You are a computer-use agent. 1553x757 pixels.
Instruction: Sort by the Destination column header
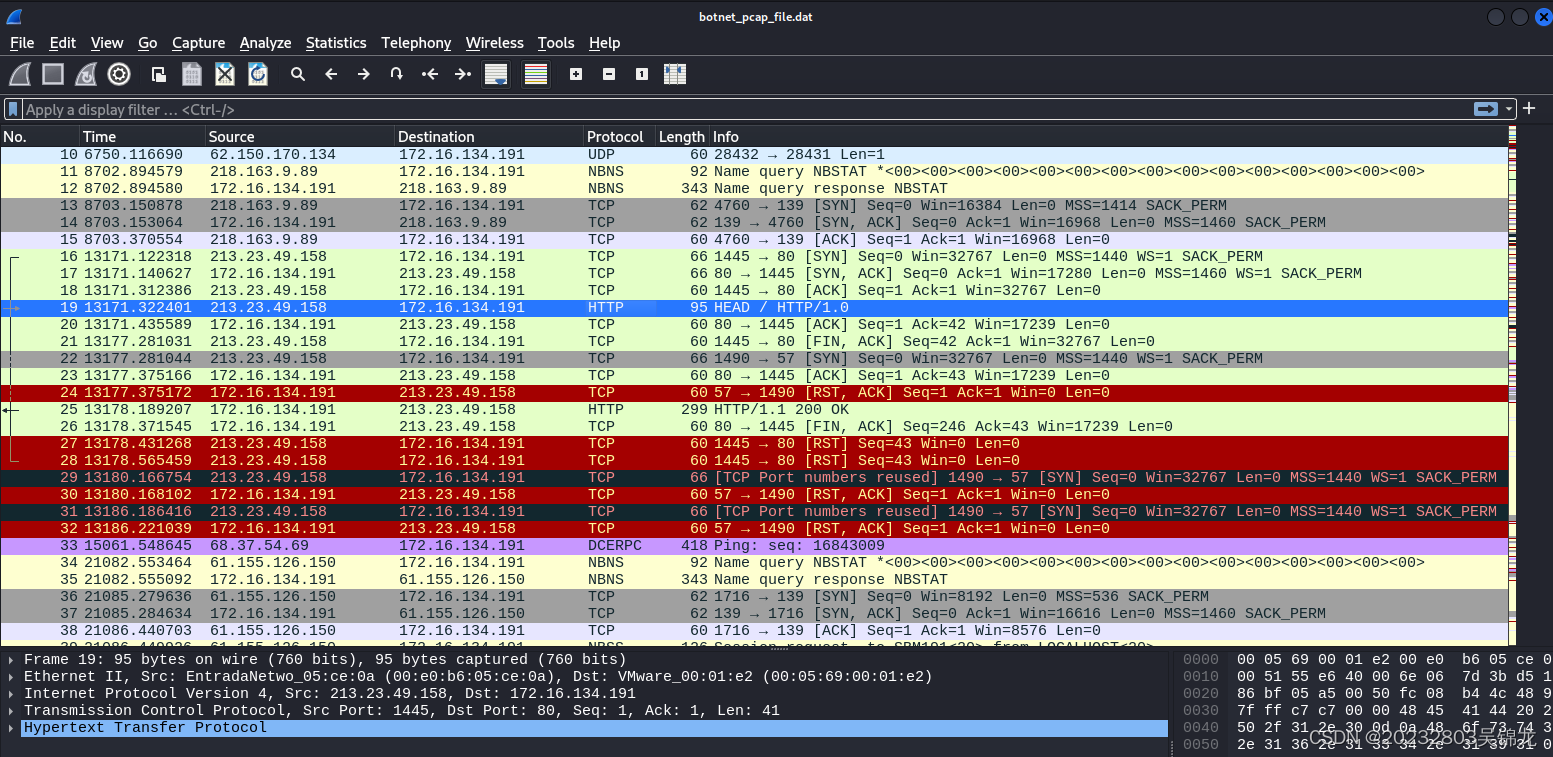[x=489, y=136]
